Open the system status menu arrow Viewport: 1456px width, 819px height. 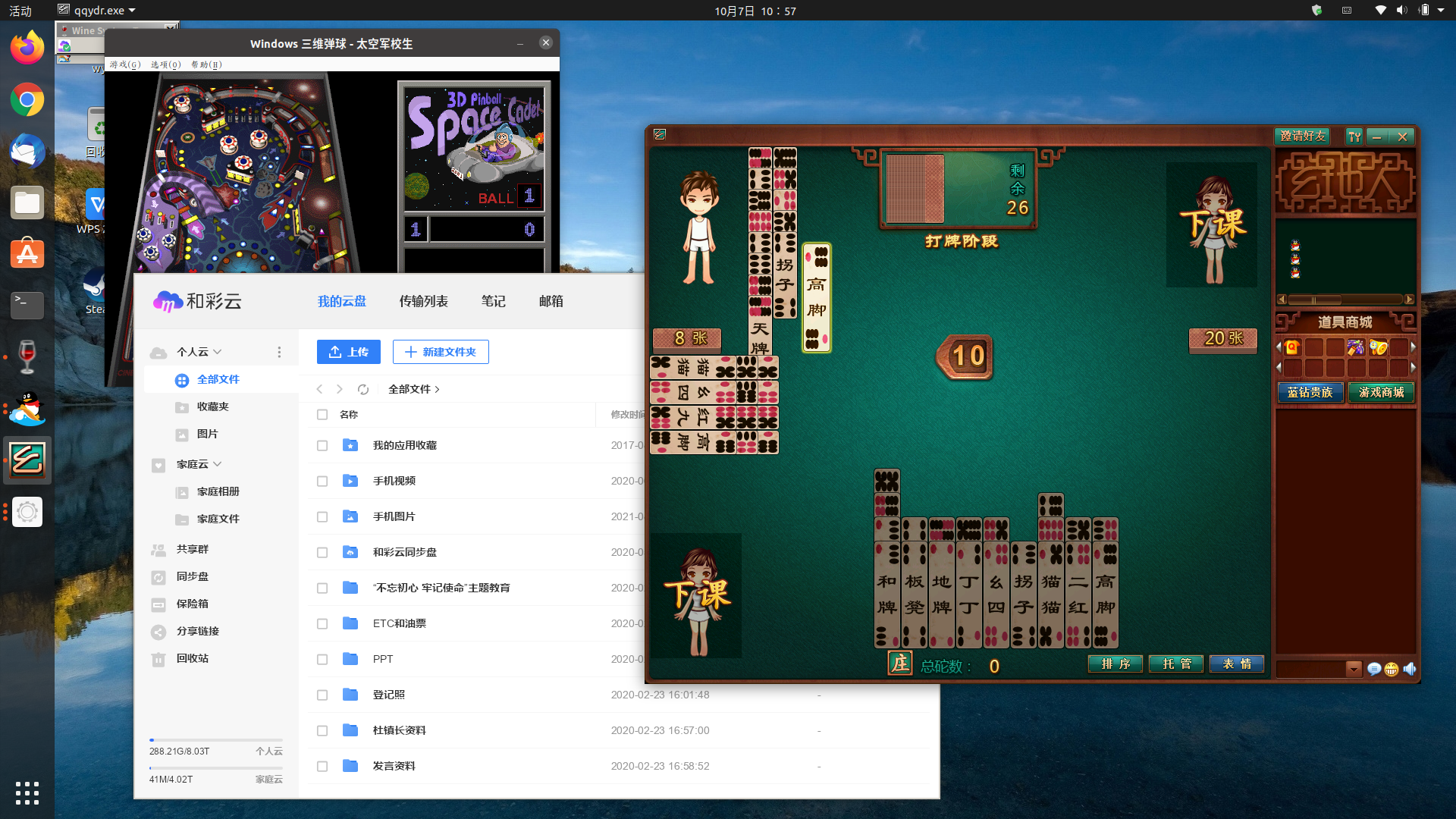click(x=1441, y=11)
